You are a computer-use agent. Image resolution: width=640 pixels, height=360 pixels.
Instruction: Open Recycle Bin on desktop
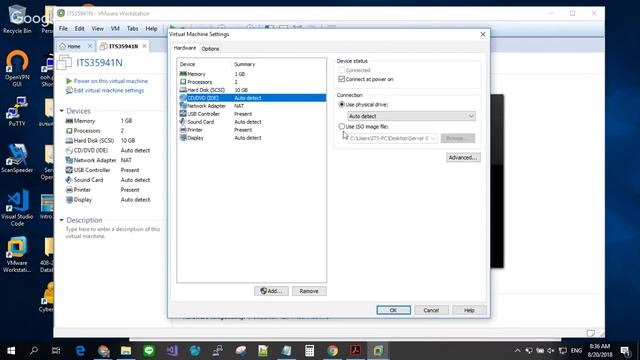coord(17,19)
